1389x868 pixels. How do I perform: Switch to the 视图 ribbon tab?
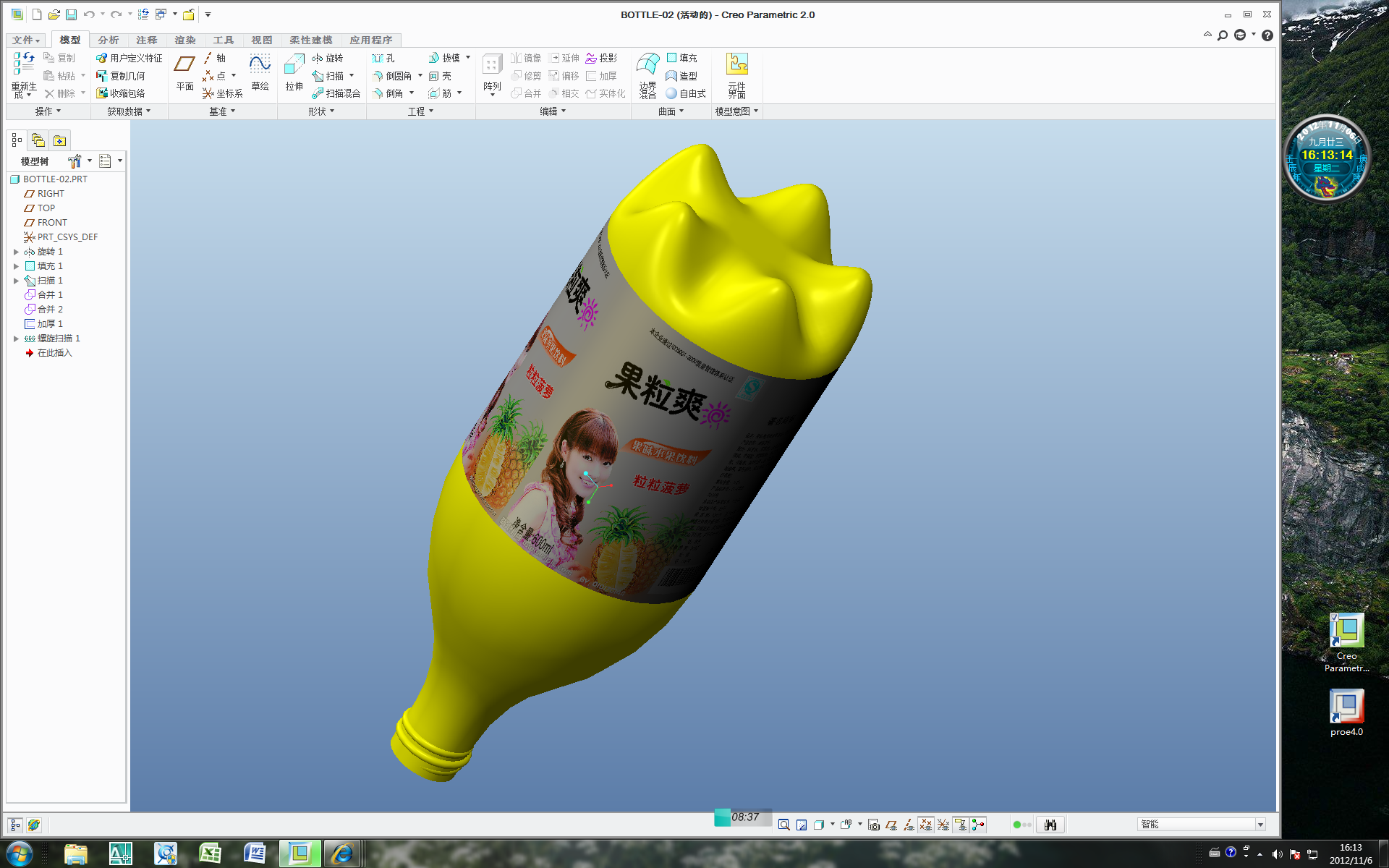click(262, 40)
